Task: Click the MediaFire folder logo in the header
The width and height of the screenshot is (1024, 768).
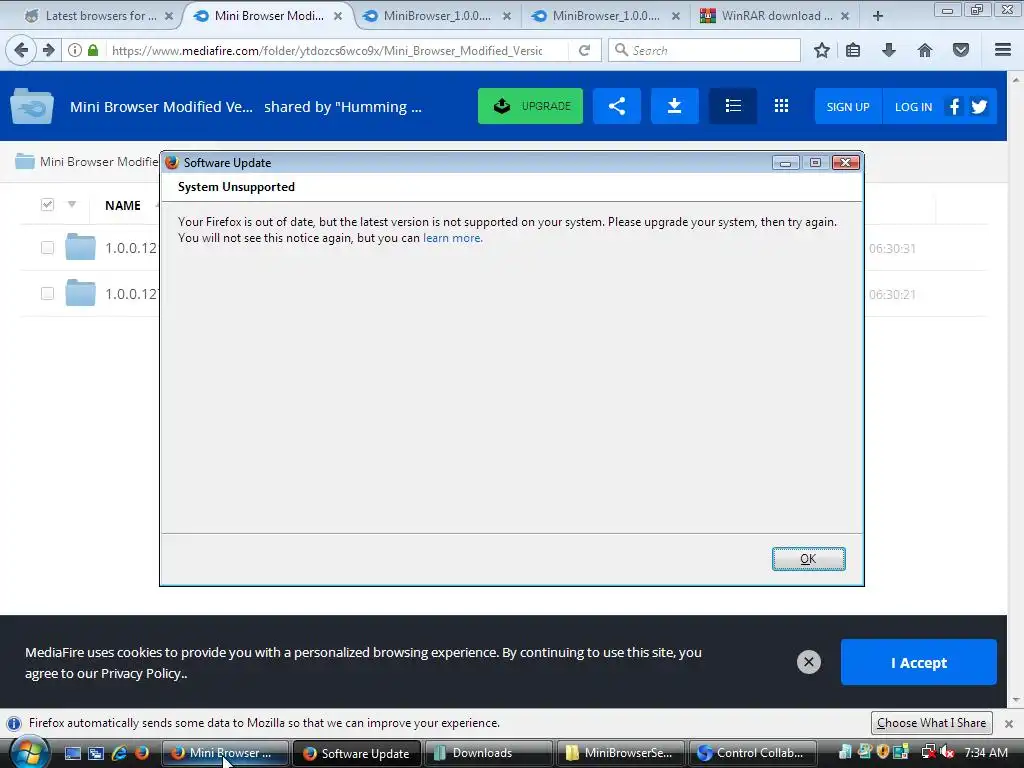Action: point(31,106)
